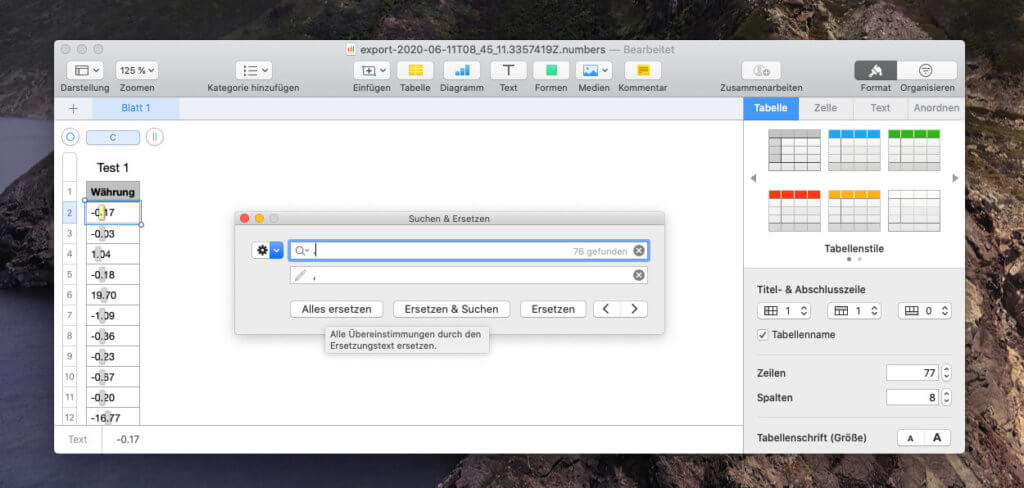Clear the search field with the X icon

pyautogui.click(x=639, y=251)
